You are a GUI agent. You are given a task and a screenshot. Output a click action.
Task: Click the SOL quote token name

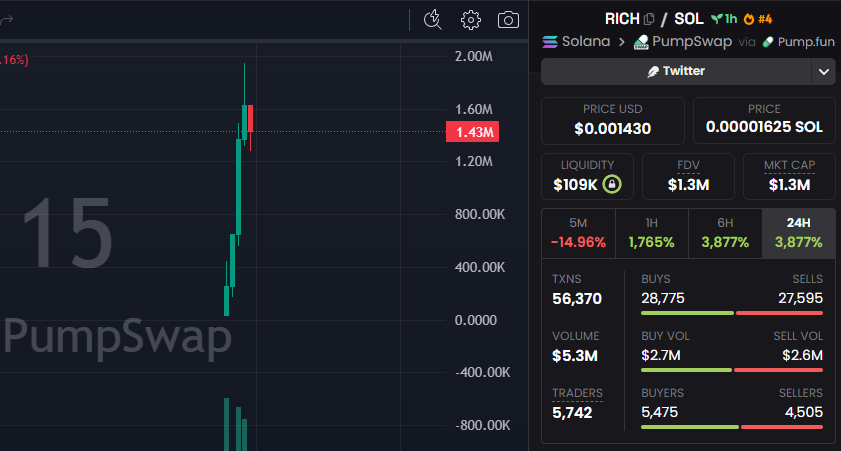(689, 19)
